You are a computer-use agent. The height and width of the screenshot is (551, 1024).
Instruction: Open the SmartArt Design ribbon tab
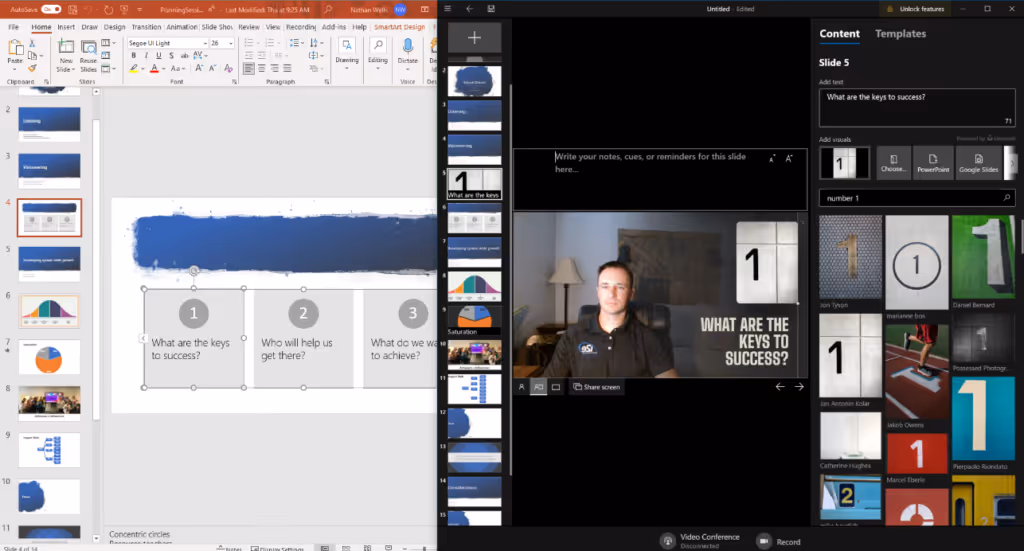[399, 27]
